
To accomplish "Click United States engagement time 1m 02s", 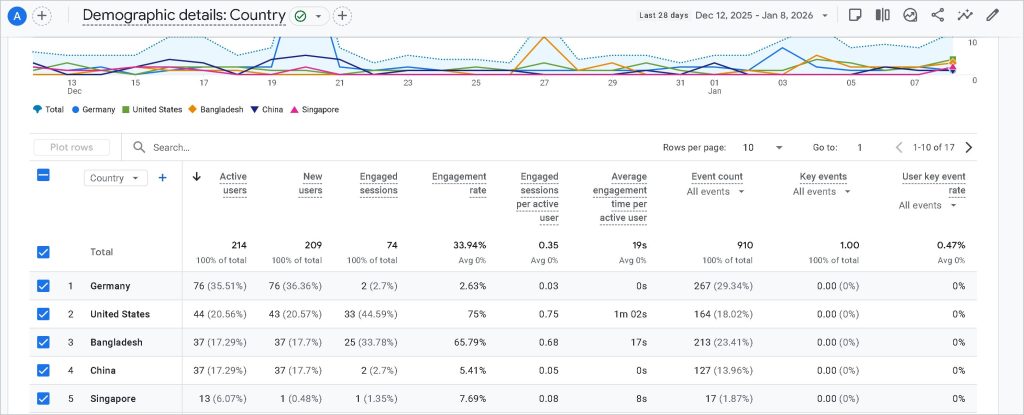I will [x=630, y=314].
